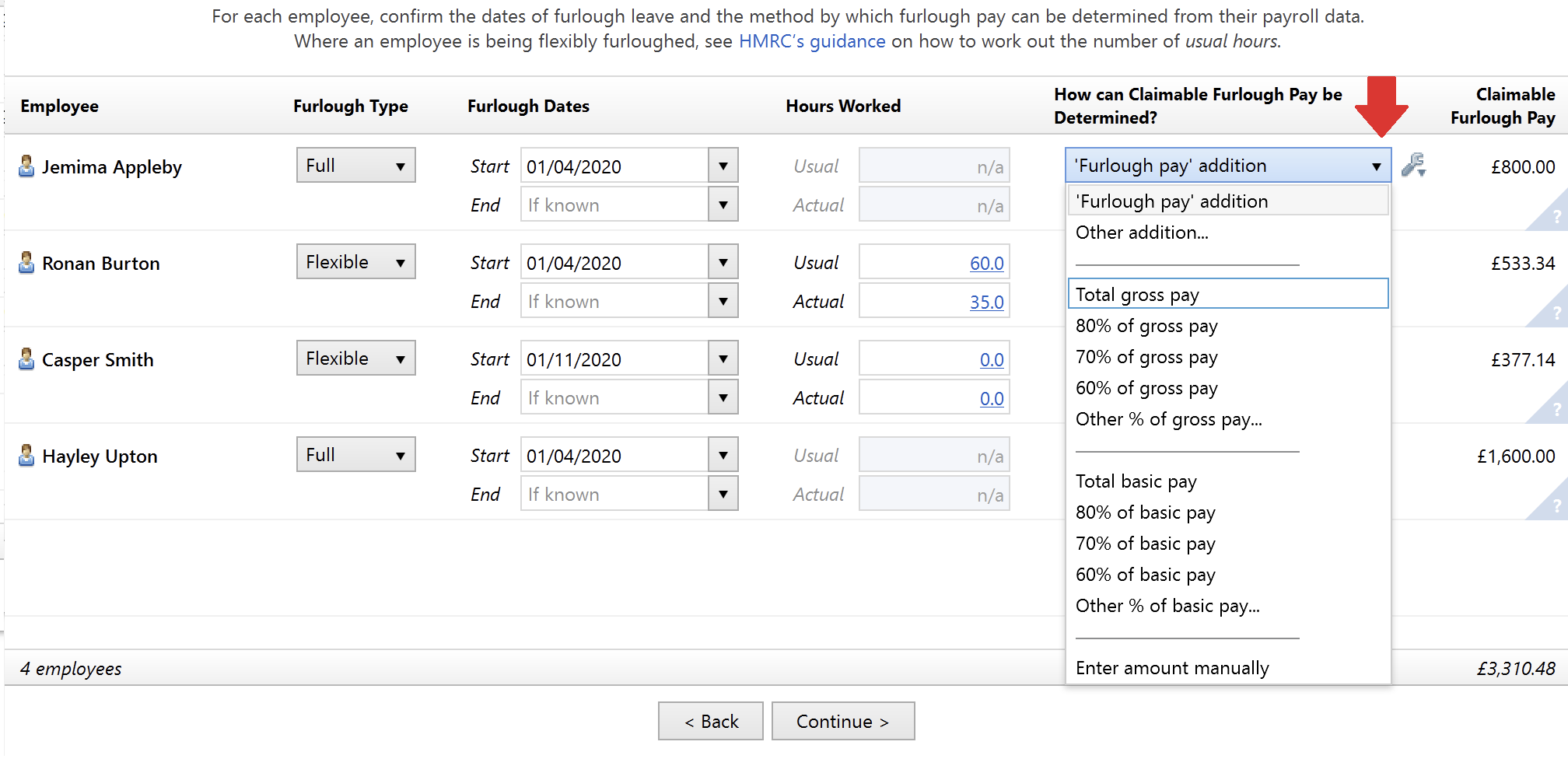Open date picker for Ronan Burton's end date

click(x=723, y=301)
